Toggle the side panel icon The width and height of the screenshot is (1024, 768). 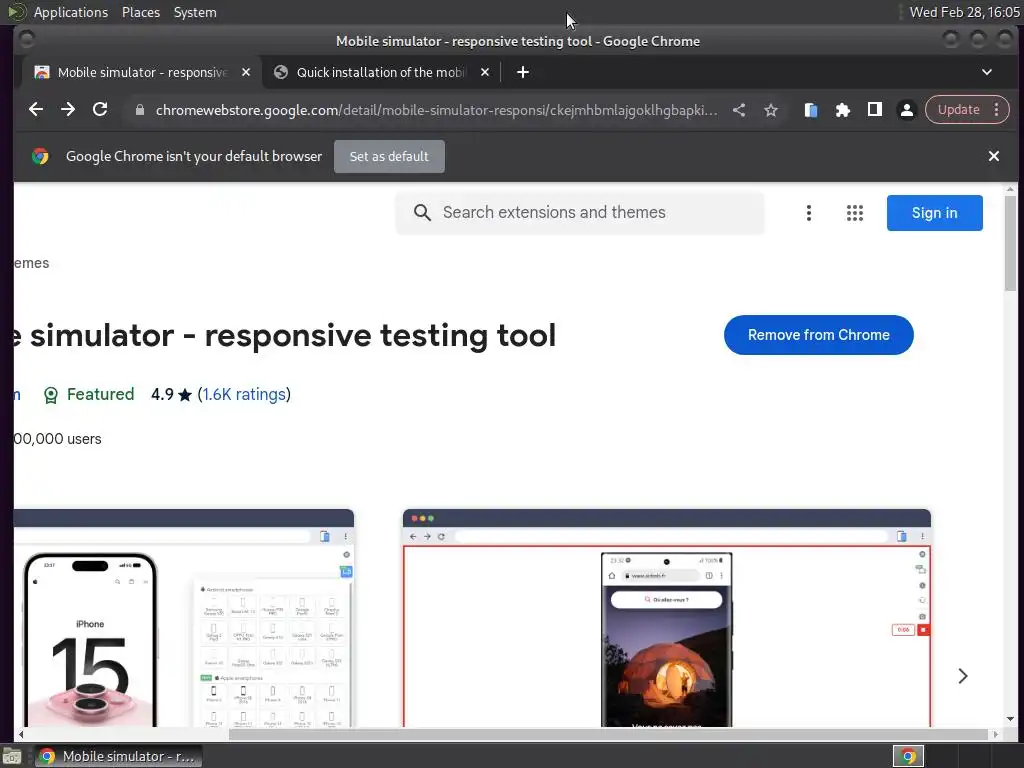tap(874, 110)
